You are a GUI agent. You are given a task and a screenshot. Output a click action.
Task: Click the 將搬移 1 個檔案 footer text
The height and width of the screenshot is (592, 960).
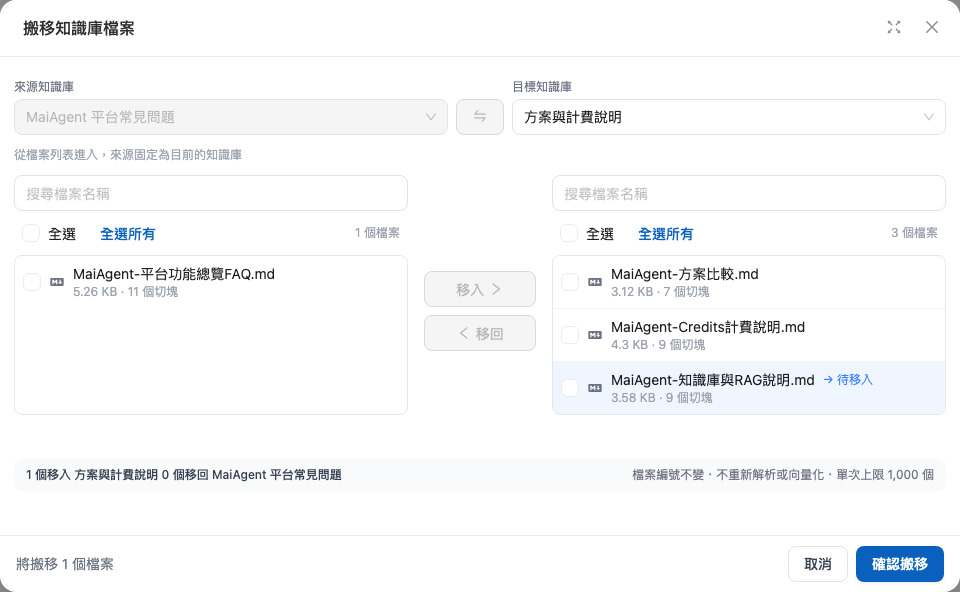65,564
